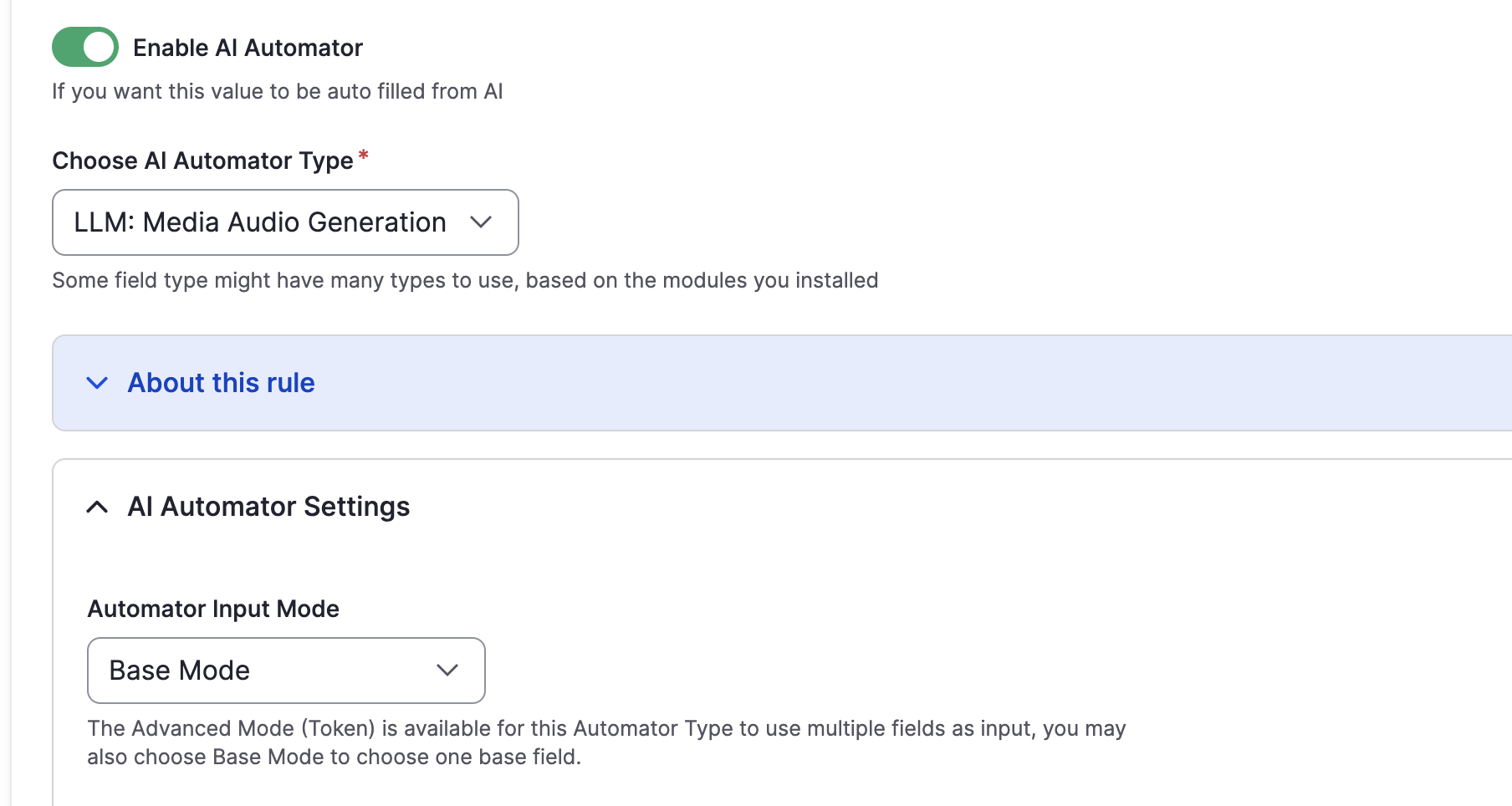Open the LLM: Media Audio Generation dropdown
This screenshot has width=1512, height=806.
click(284, 222)
